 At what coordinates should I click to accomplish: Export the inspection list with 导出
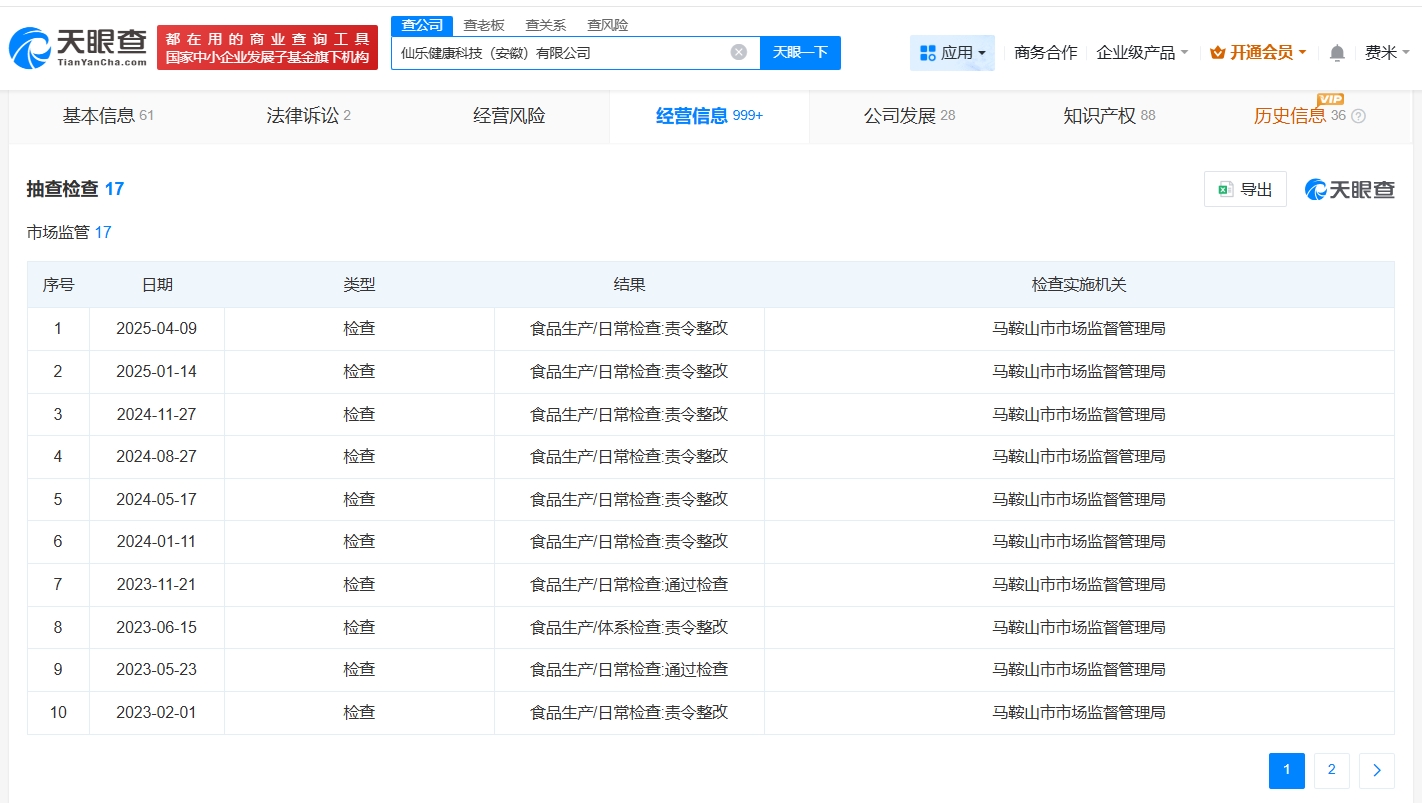click(1245, 189)
